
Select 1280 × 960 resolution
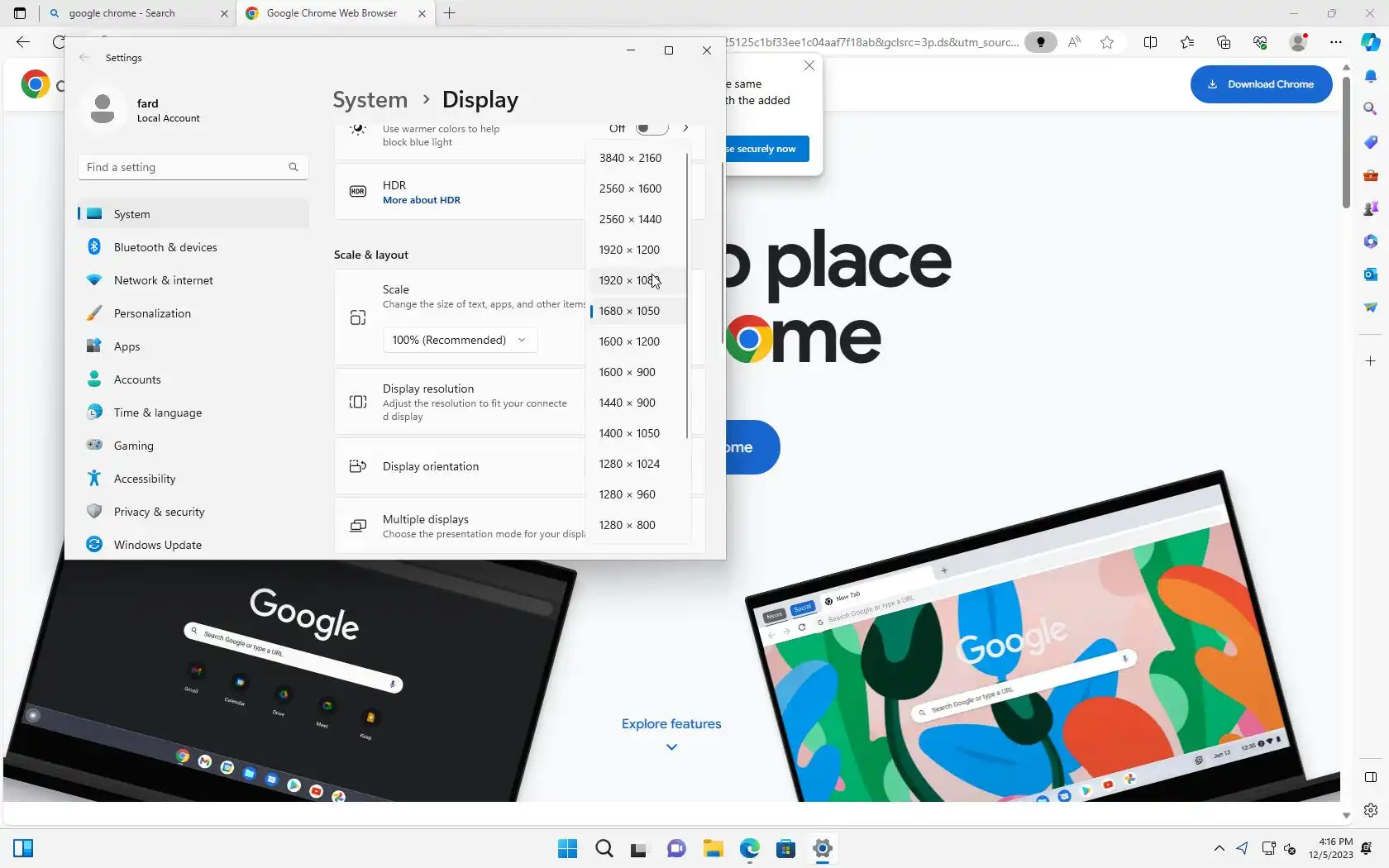click(636, 494)
